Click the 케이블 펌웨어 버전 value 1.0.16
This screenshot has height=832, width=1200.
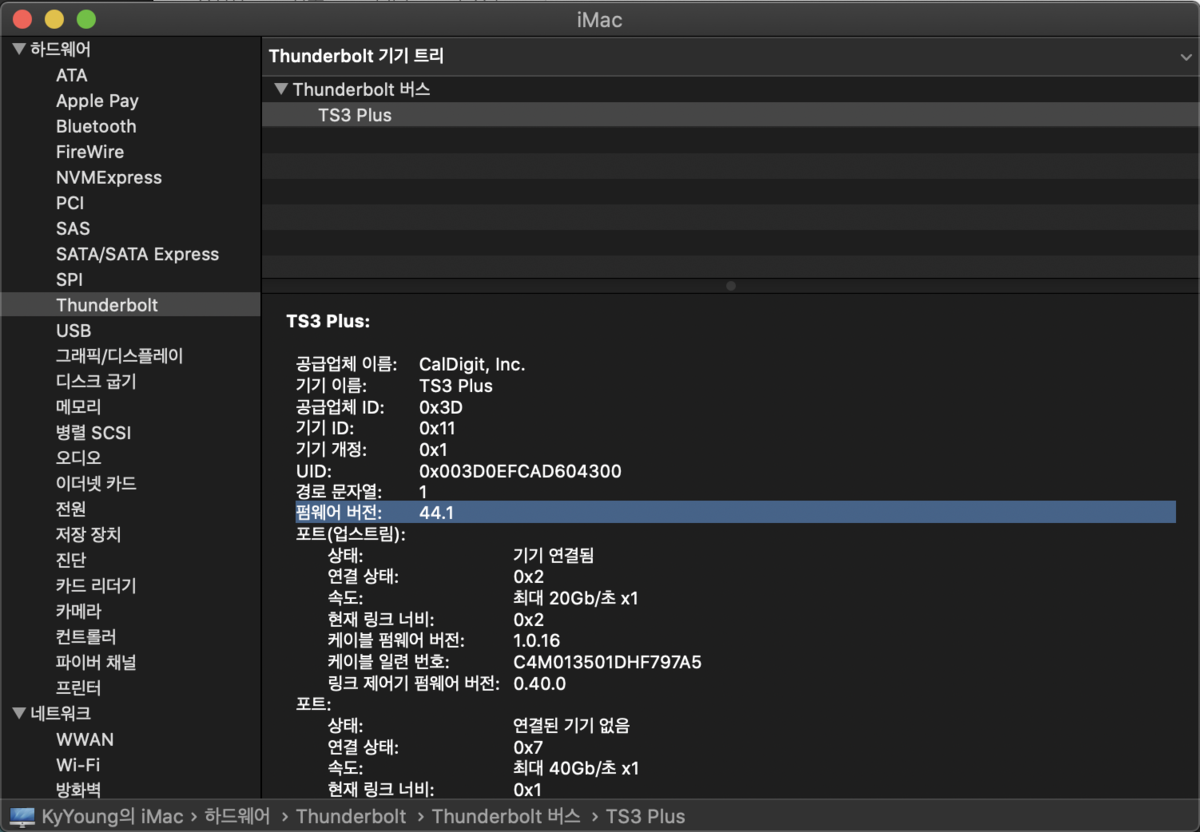pyautogui.click(x=537, y=640)
